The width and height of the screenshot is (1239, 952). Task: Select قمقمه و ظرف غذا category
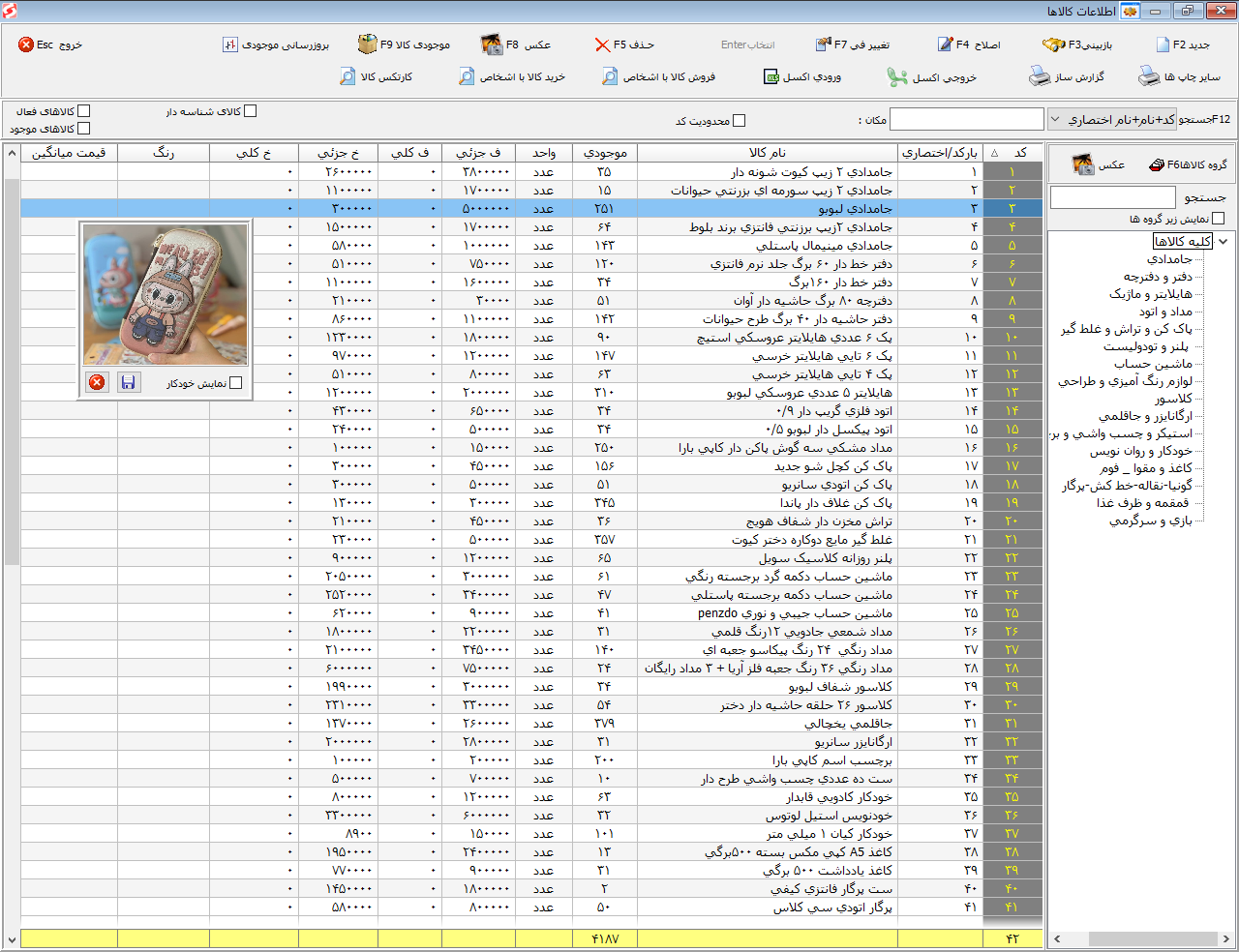[1143, 503]
